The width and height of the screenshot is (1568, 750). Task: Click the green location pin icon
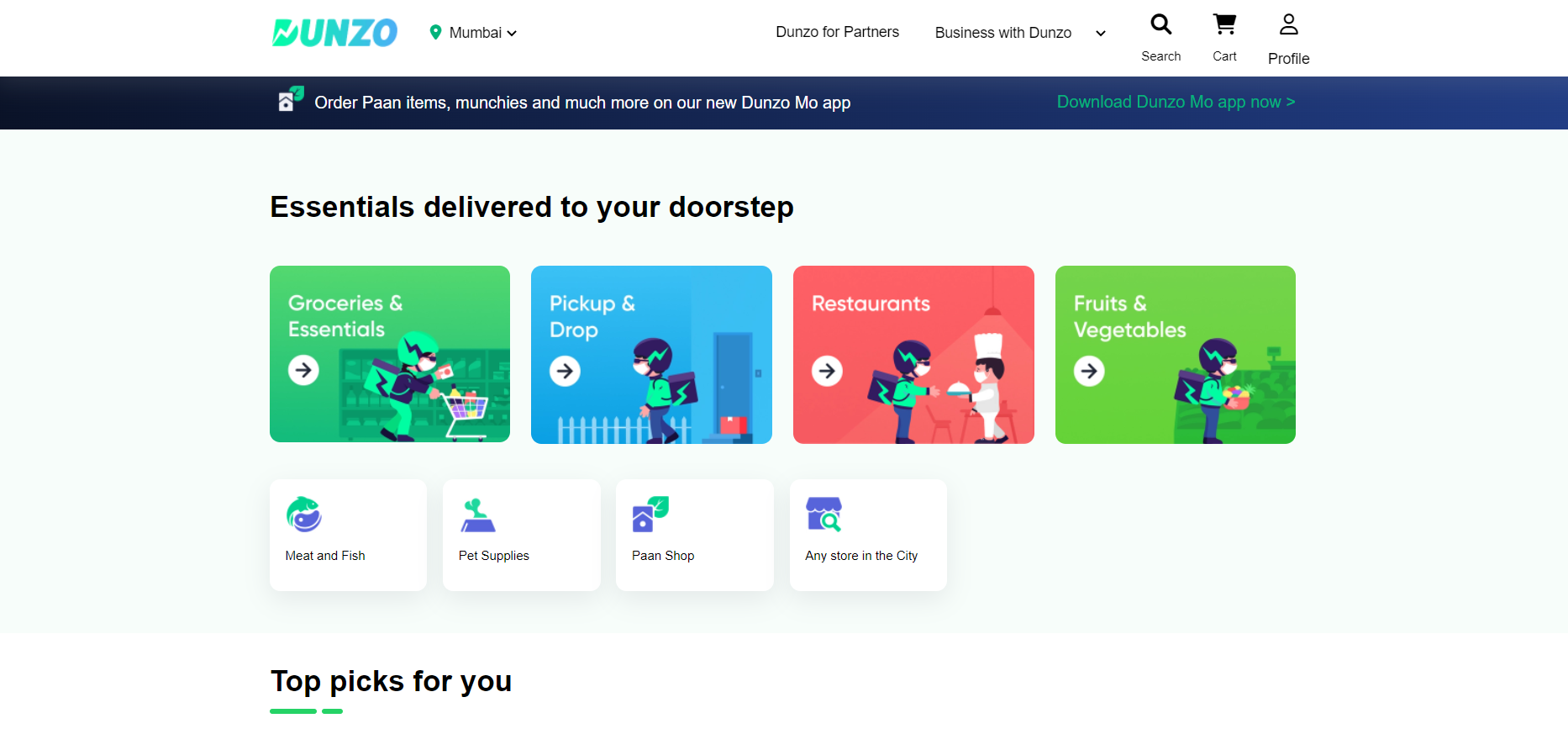(435, 33)
